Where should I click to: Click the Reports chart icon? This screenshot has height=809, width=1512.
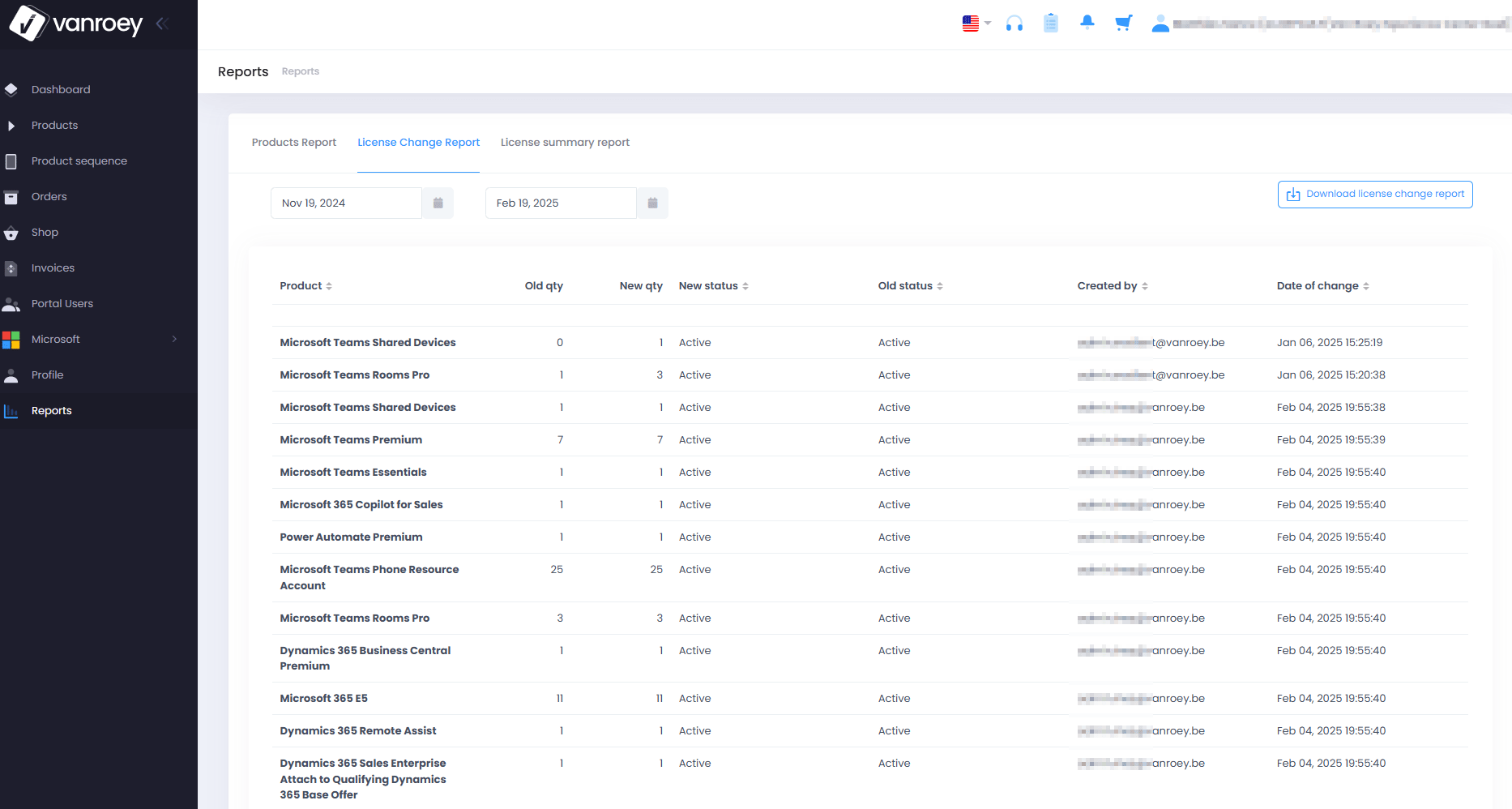11,411
